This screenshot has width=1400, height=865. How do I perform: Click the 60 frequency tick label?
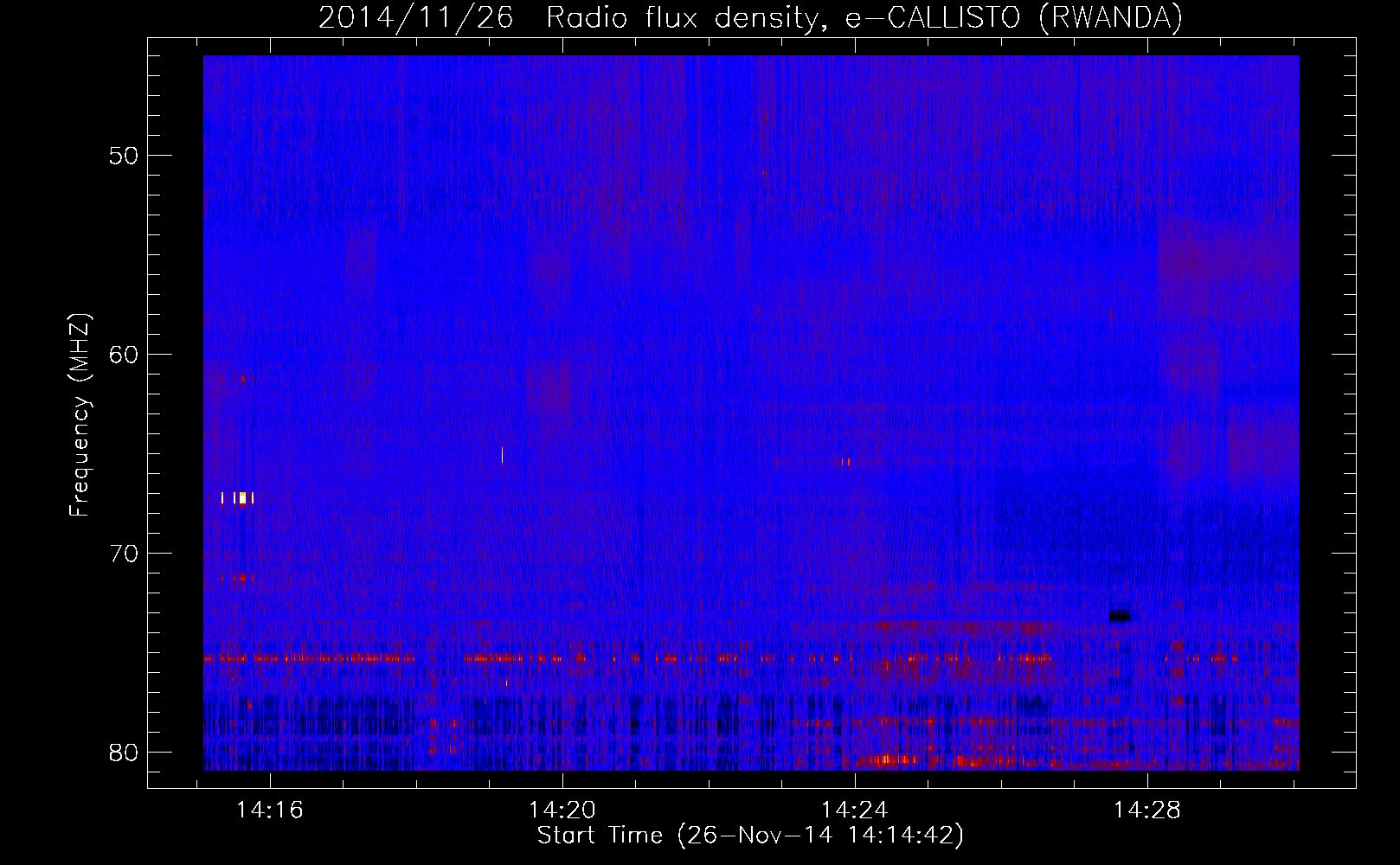125,355
